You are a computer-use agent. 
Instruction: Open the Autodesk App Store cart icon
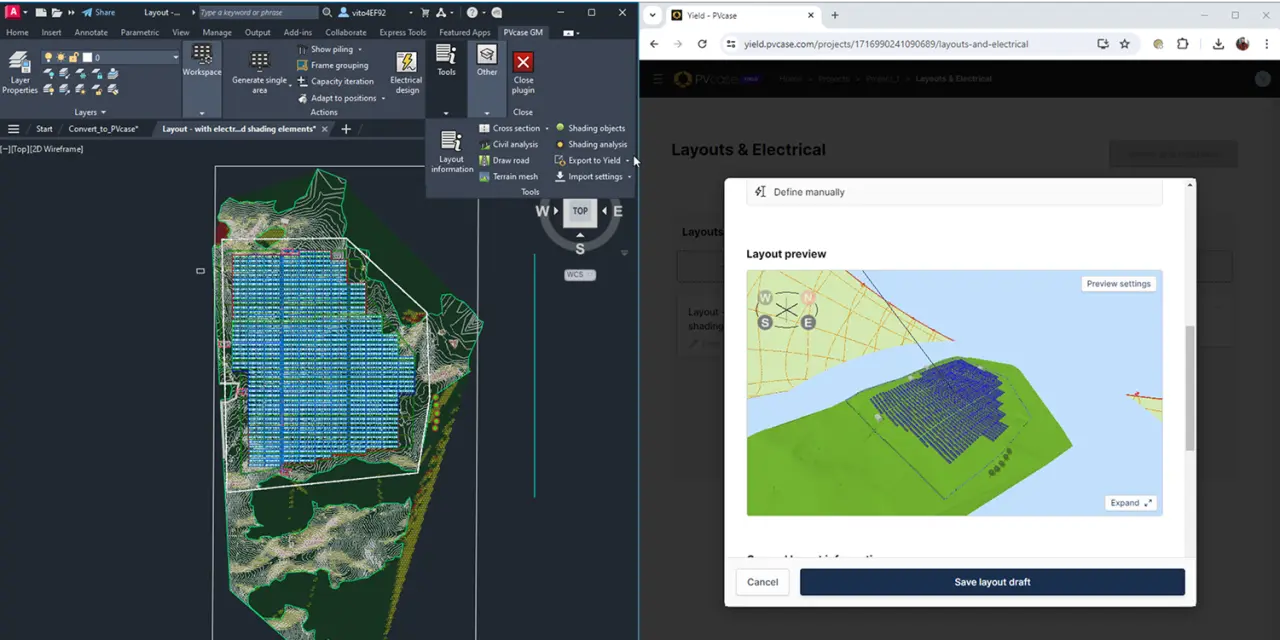424,13
